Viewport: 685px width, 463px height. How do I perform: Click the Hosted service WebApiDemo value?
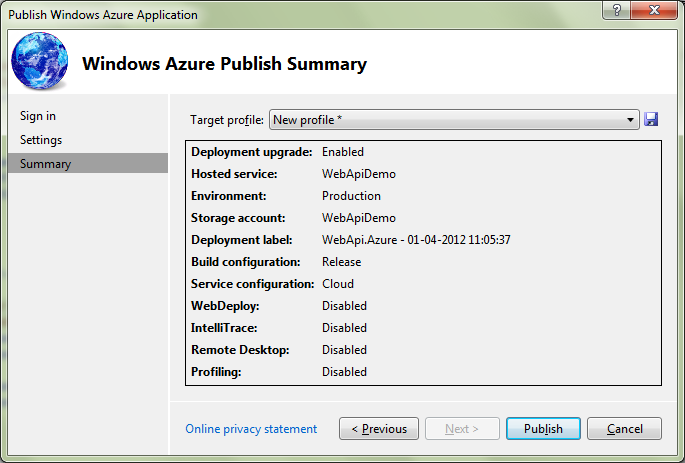[x=359, y=174]
